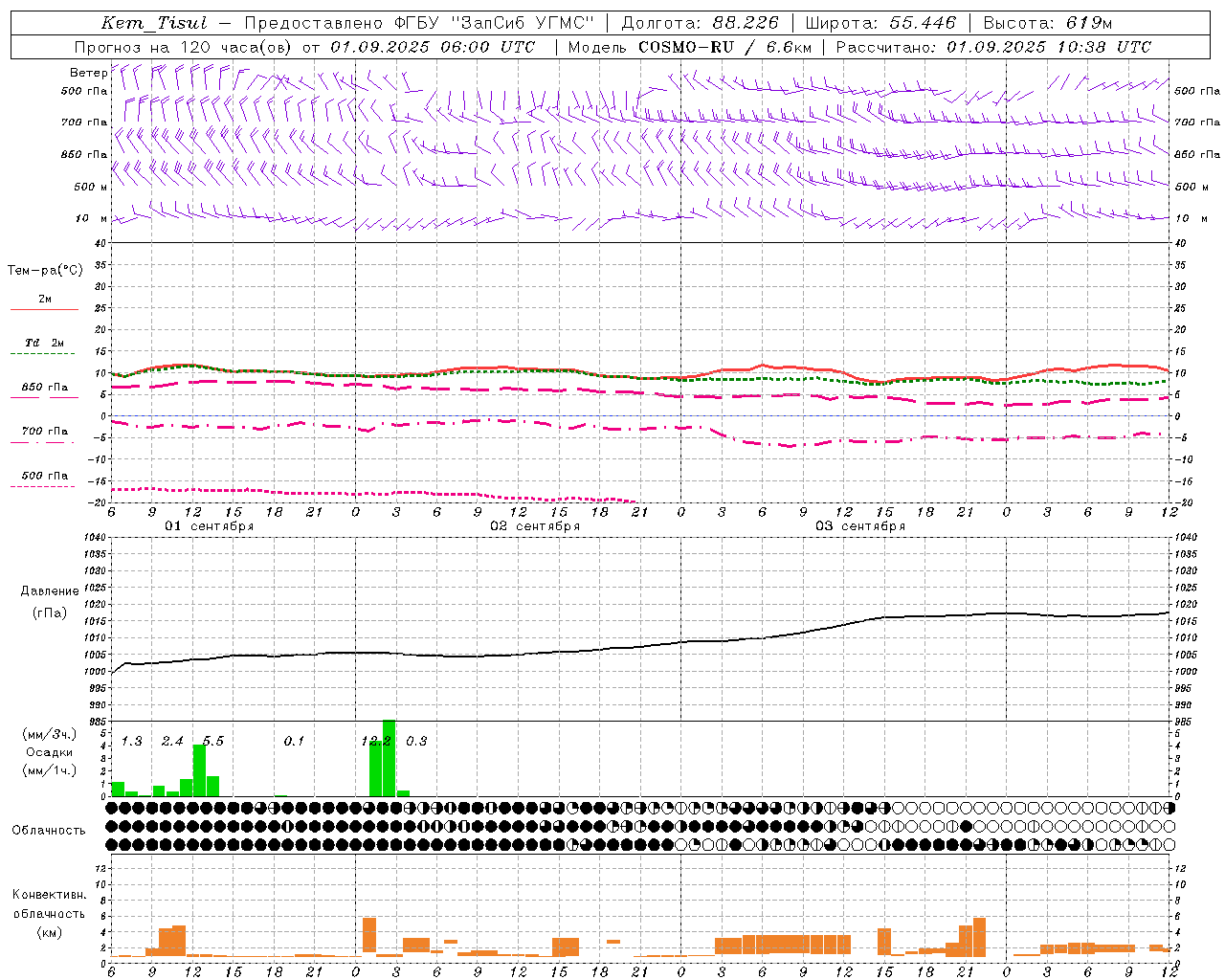
Task: Select the provider text 'Предоставлено ФГБУ "ЗапСиб УГМС"'
Action: pos(419,23)
